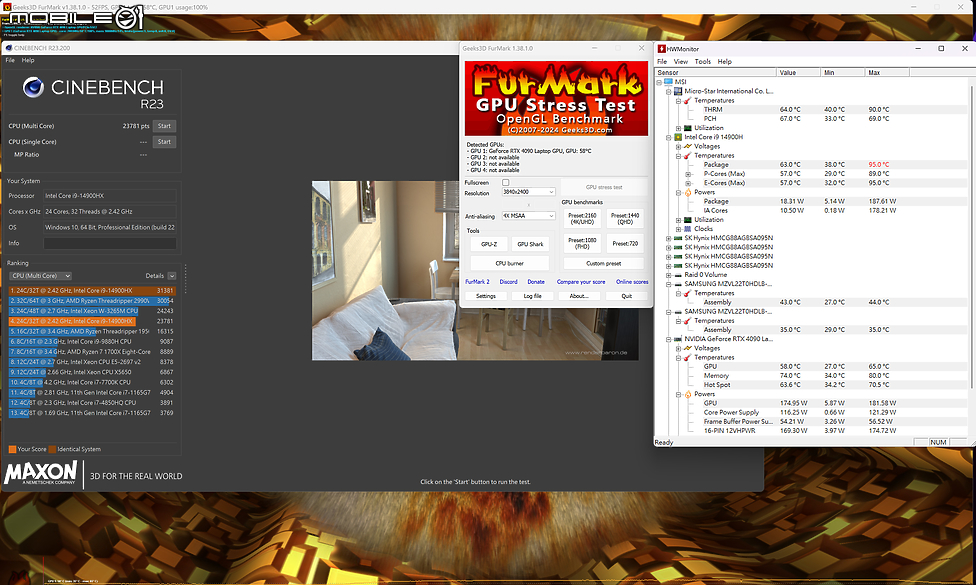The image size is (976, 585).
Task: Start the CPU Multi Core test in Cinebench
Action: point(164,126)
